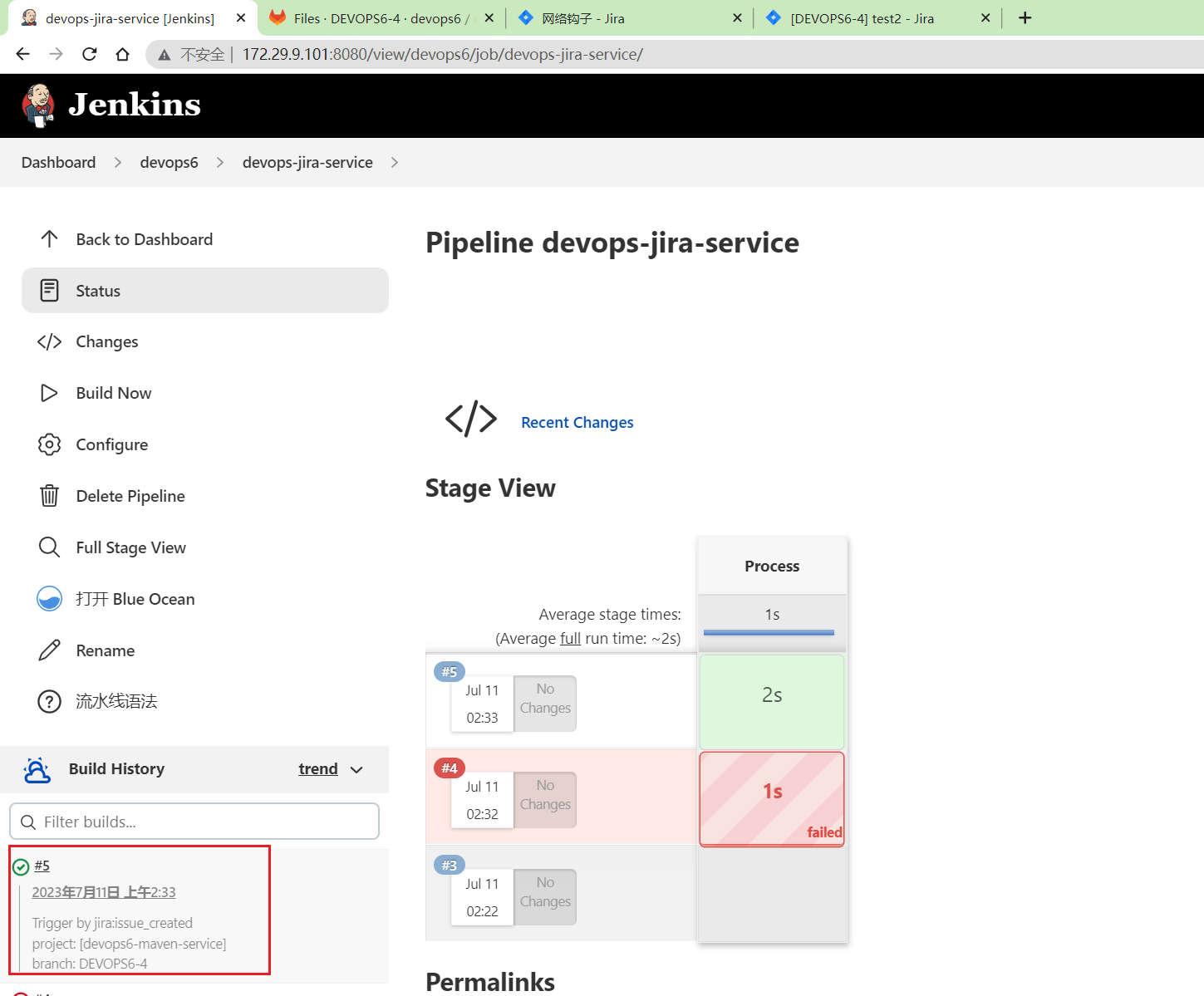Viewport: 1204px width, 996px height.
Task: Select the devops-jira-service Jenkins tab
Action: coord(131,18)
